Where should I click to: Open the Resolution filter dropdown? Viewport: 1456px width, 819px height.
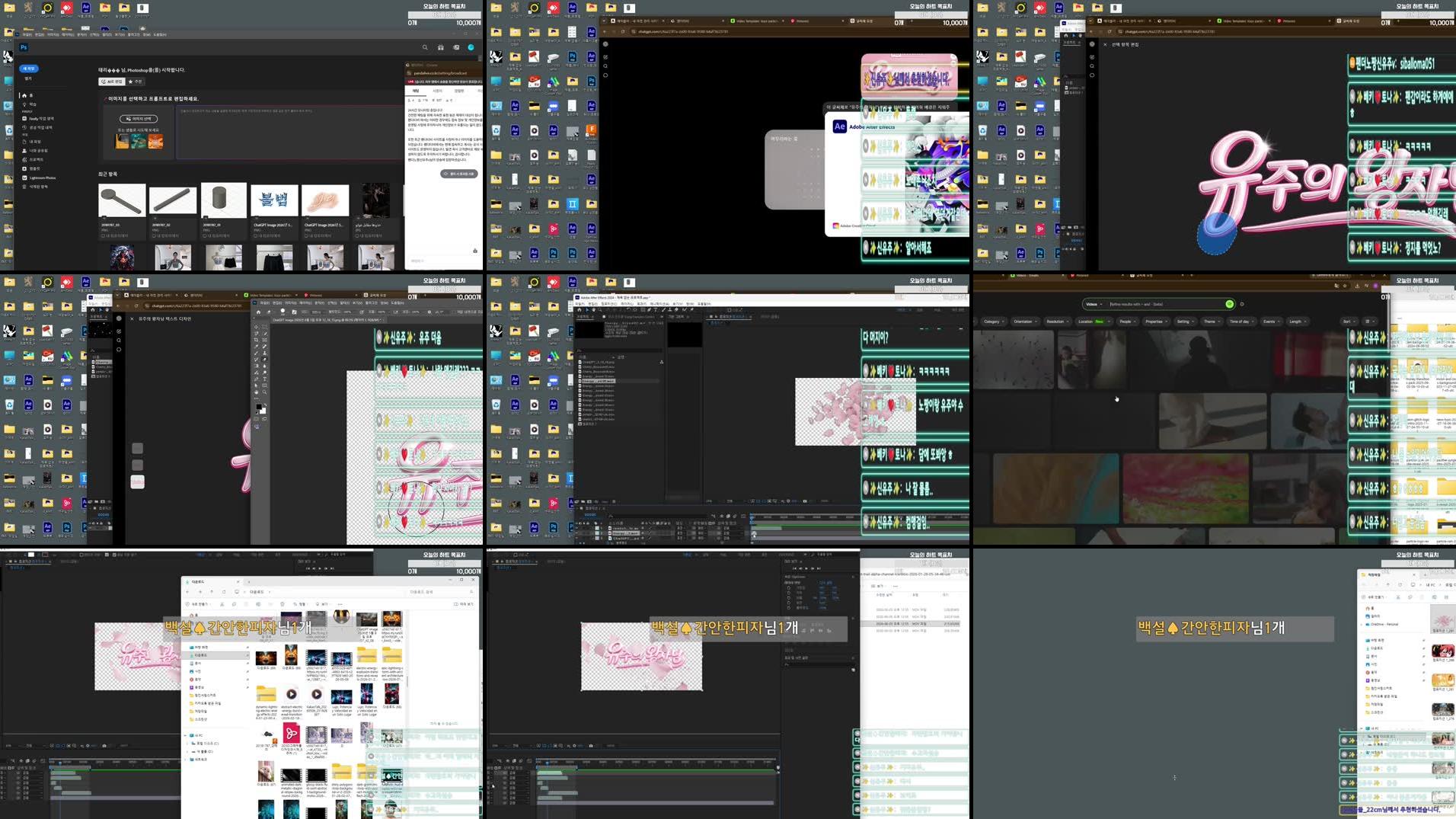coord(1058,322)
